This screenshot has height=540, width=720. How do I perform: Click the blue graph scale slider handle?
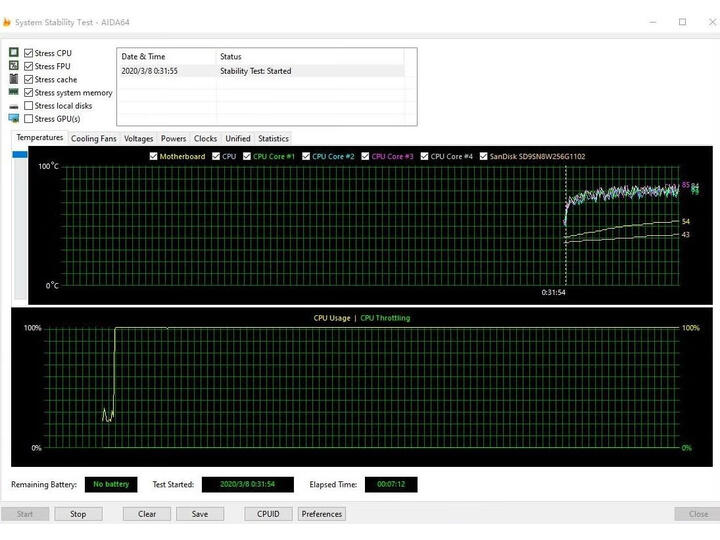coord(20,154)
